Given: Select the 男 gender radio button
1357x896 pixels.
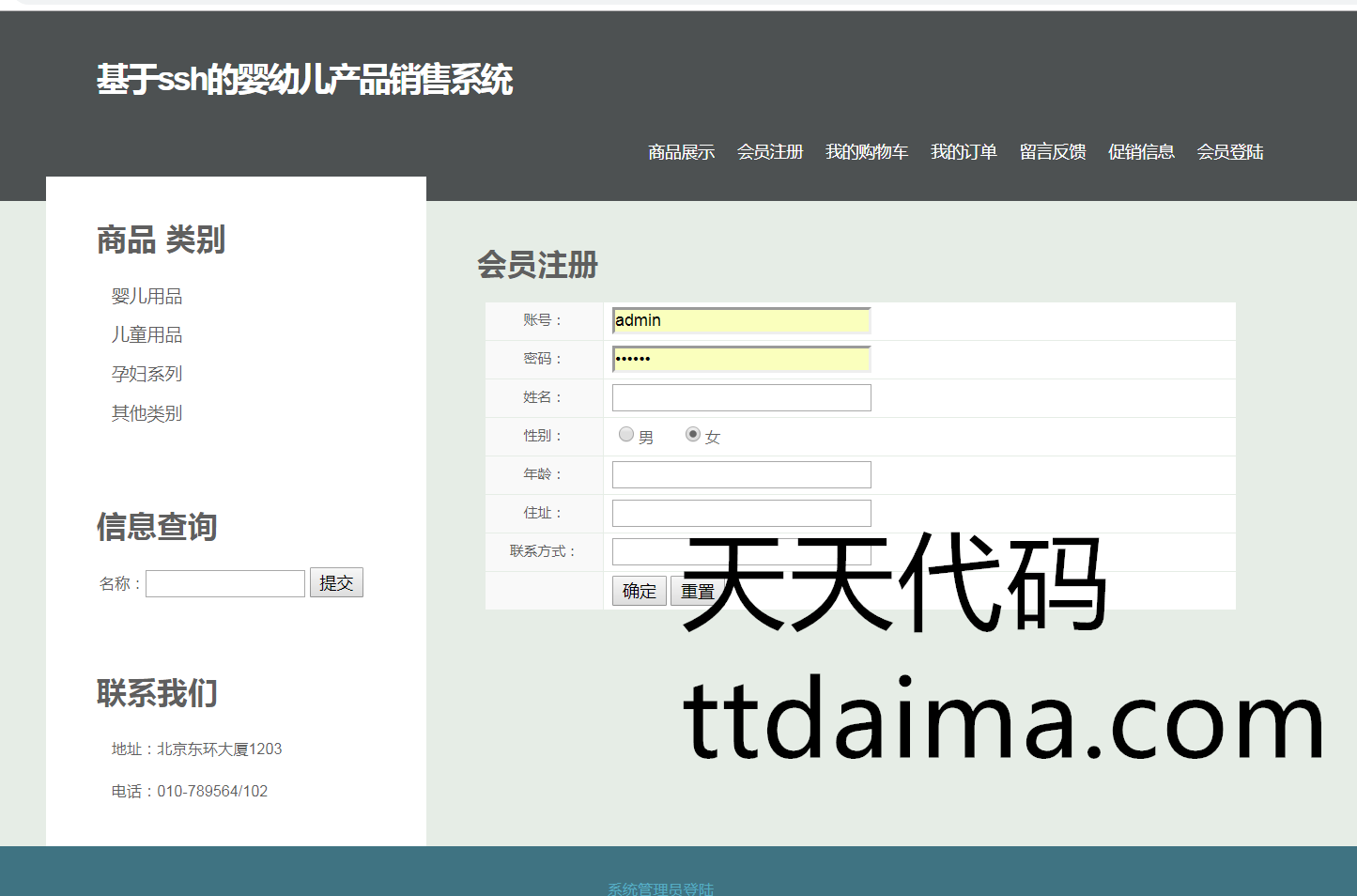Looking at the screenshot, I should [x=626, y=434].
